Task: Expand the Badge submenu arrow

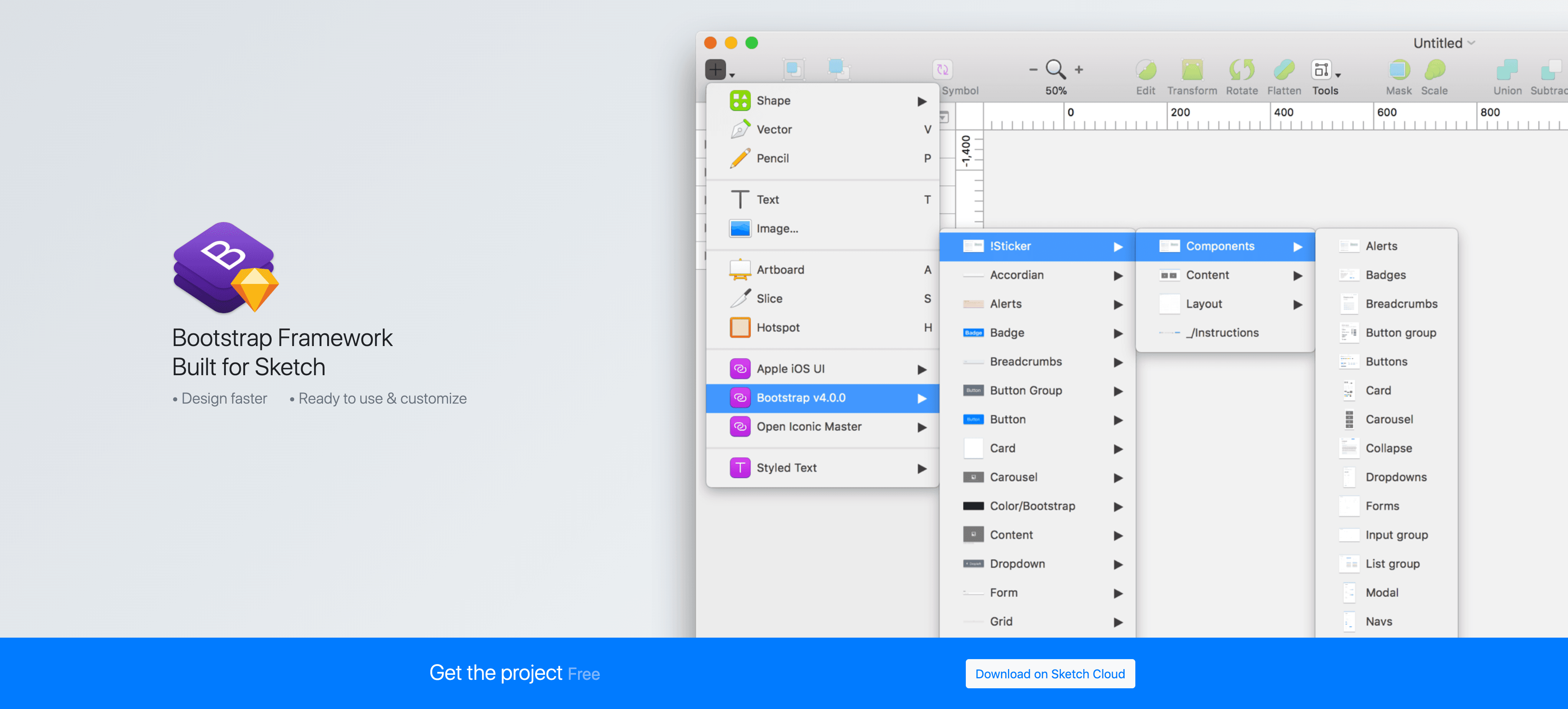Action: point(1118,334)
